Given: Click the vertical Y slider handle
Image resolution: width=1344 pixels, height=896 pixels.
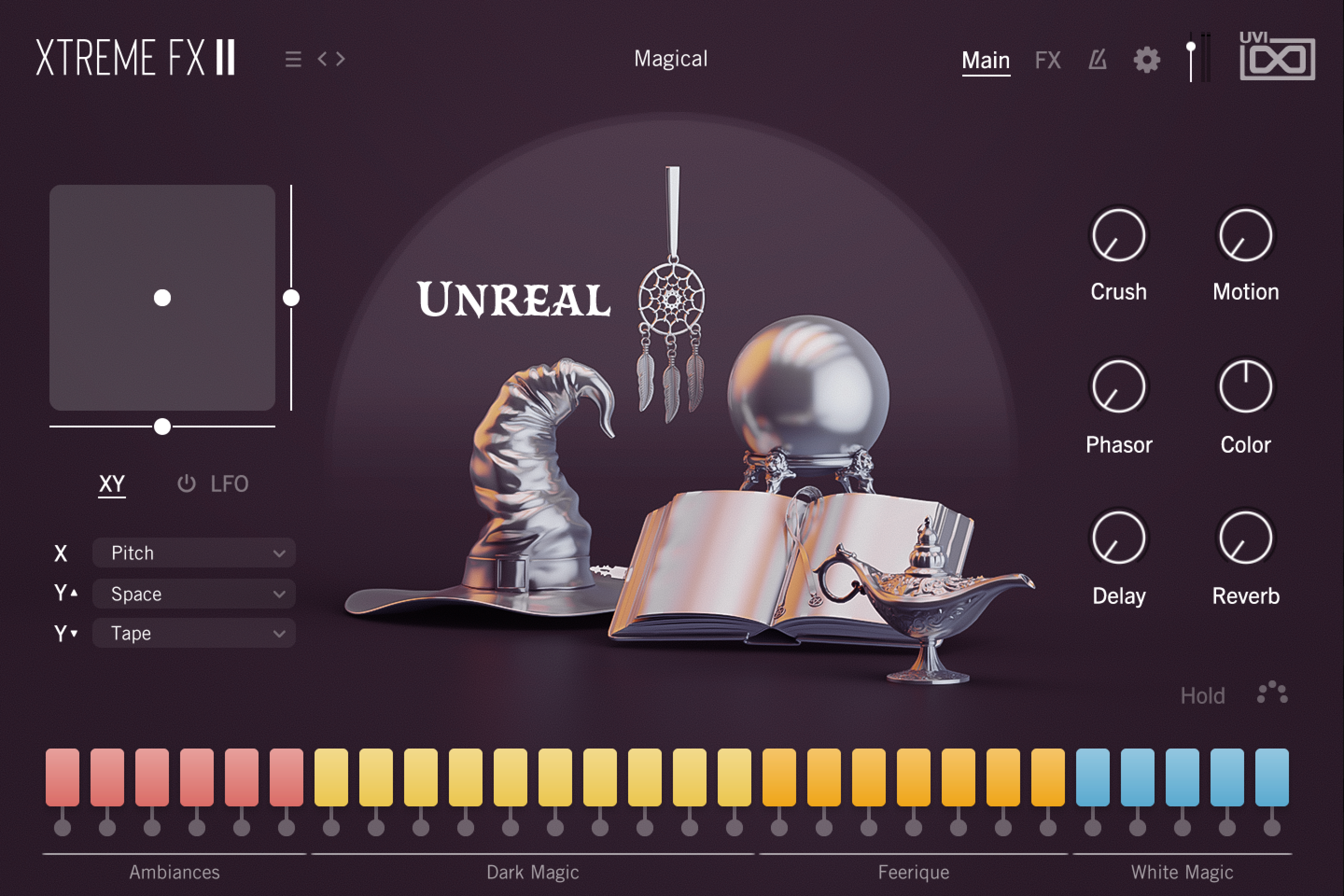Looking at the screenshot, I should (291, 298).
